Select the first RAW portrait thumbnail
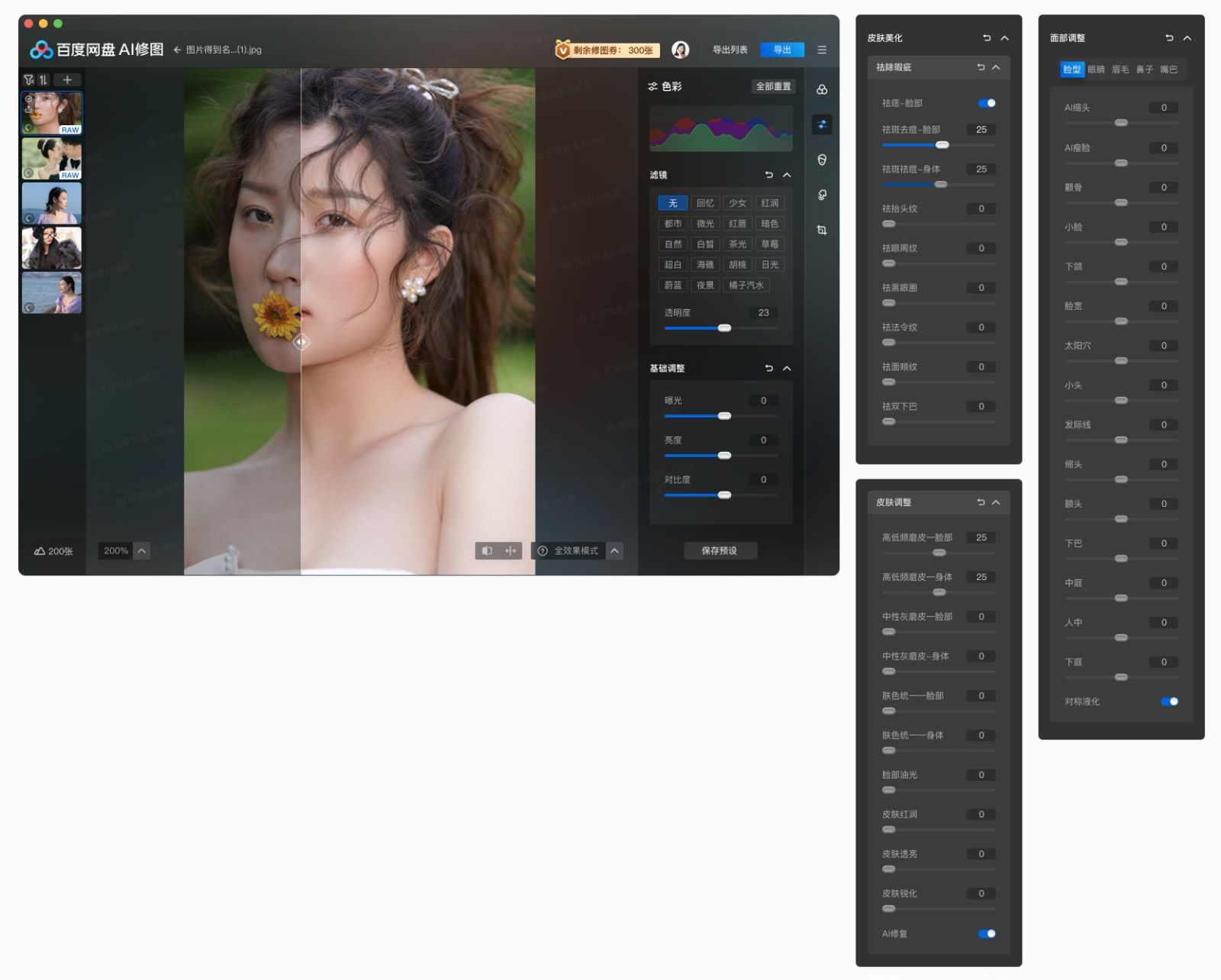The height and width of the screenshot is (980, 1221). click(52, 113)
